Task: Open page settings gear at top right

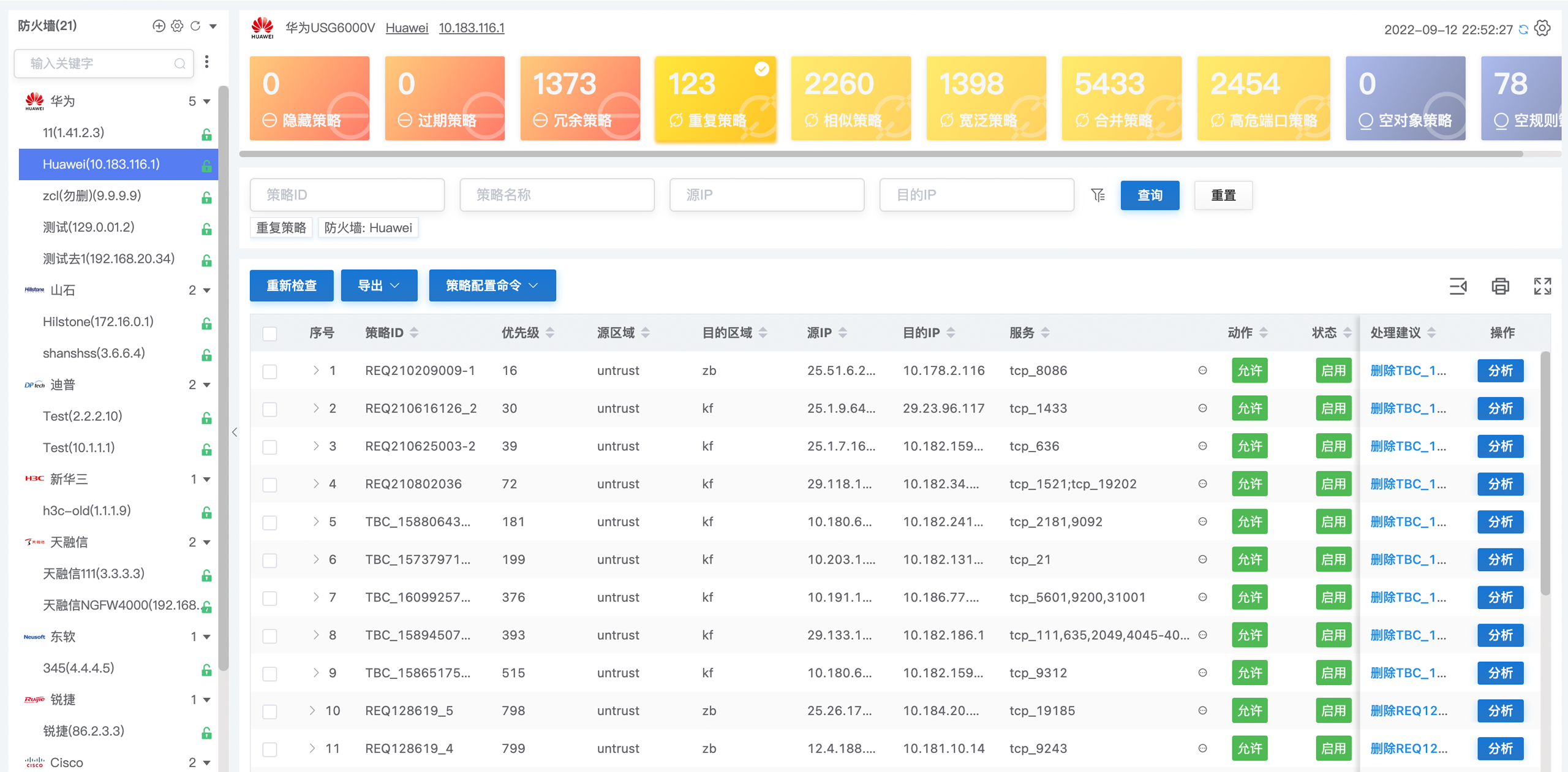Action: click(x=1543, y=28)
